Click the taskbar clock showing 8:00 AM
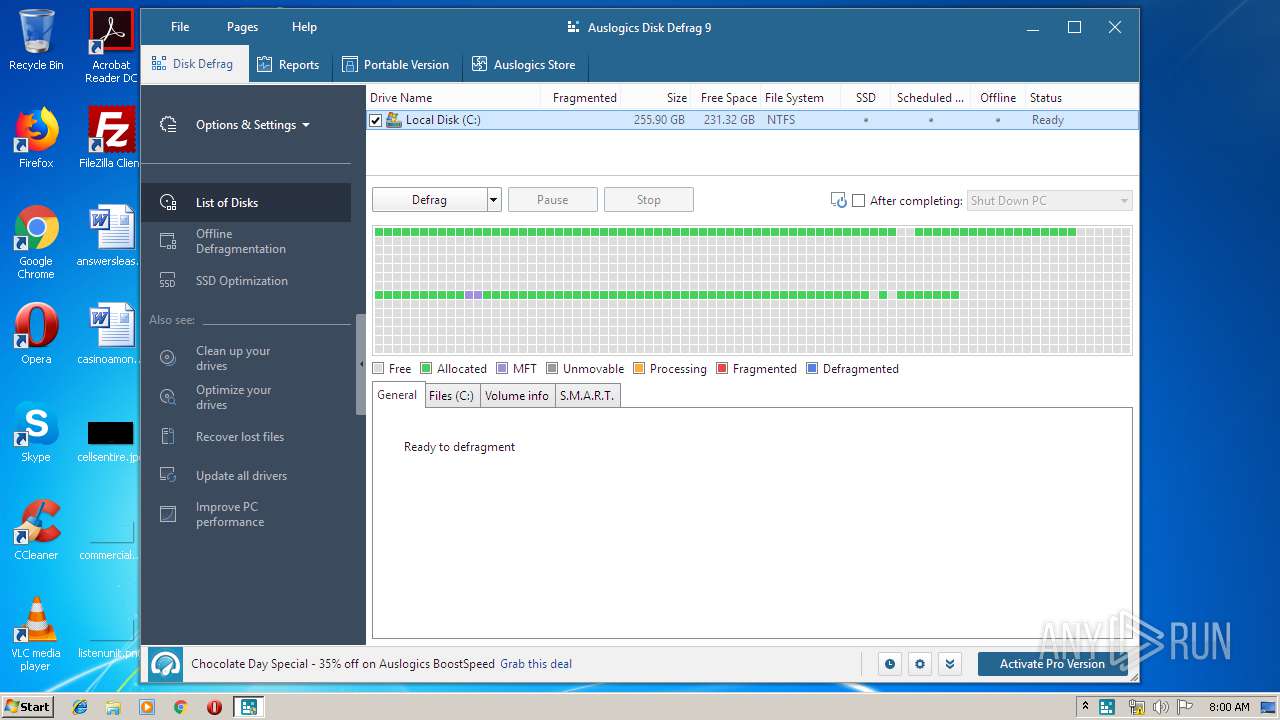Image resolution: width=1280 pixels, height=720 pixels. (1229, 707)
